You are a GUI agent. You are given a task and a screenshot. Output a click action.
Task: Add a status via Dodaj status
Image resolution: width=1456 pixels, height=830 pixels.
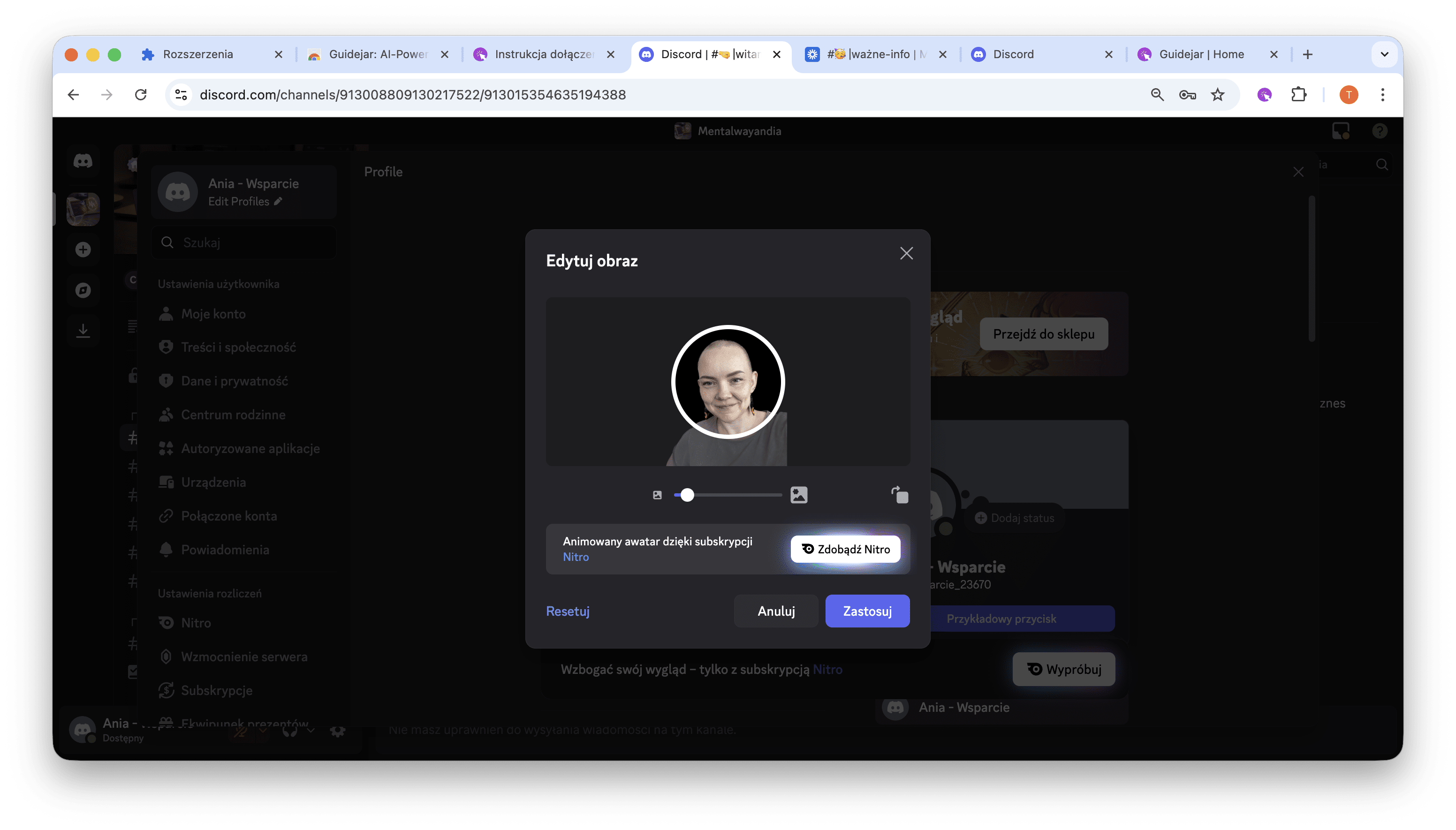[x=1015, y=518]
